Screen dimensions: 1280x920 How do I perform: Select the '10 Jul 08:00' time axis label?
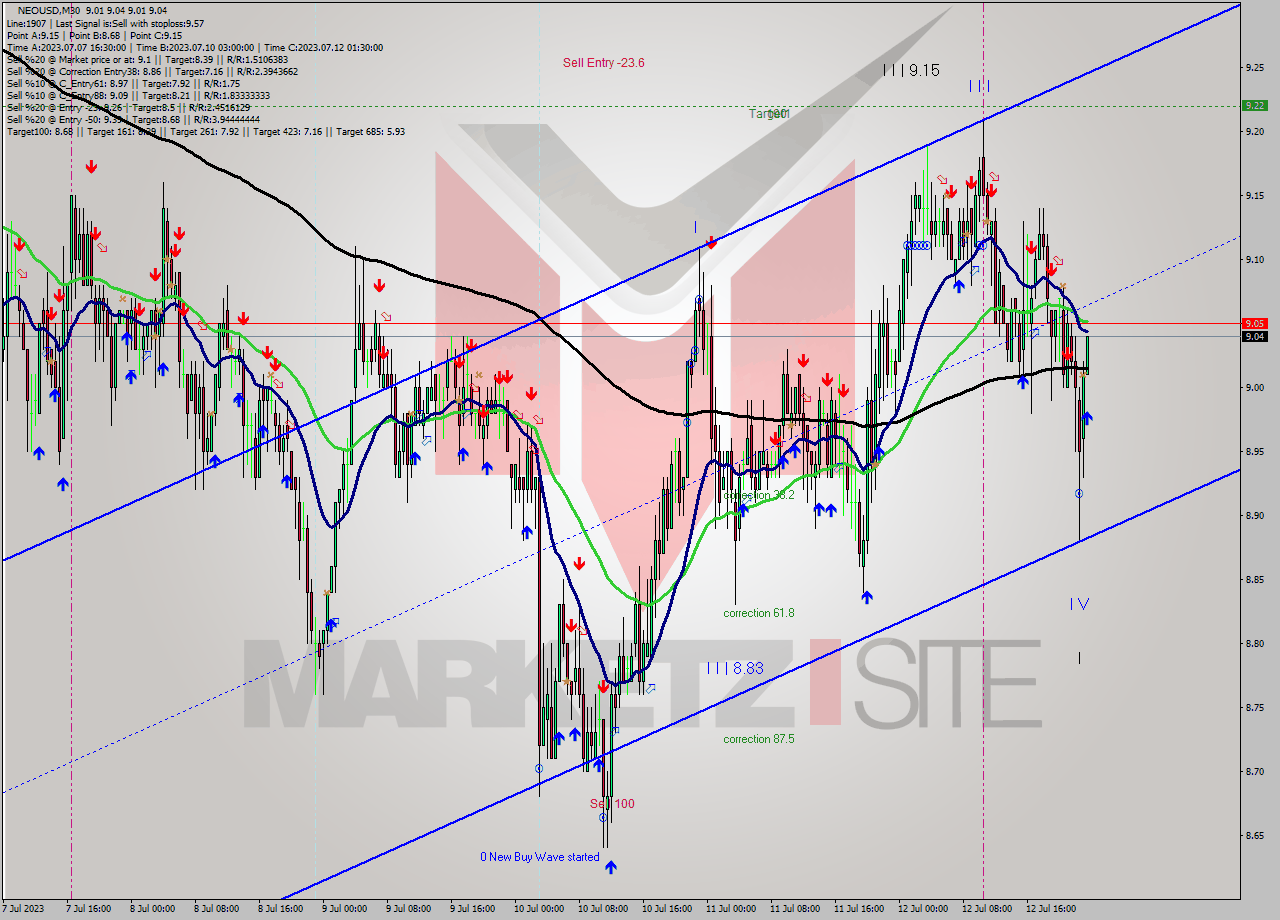pyautogui.click(x=603, y=909)
